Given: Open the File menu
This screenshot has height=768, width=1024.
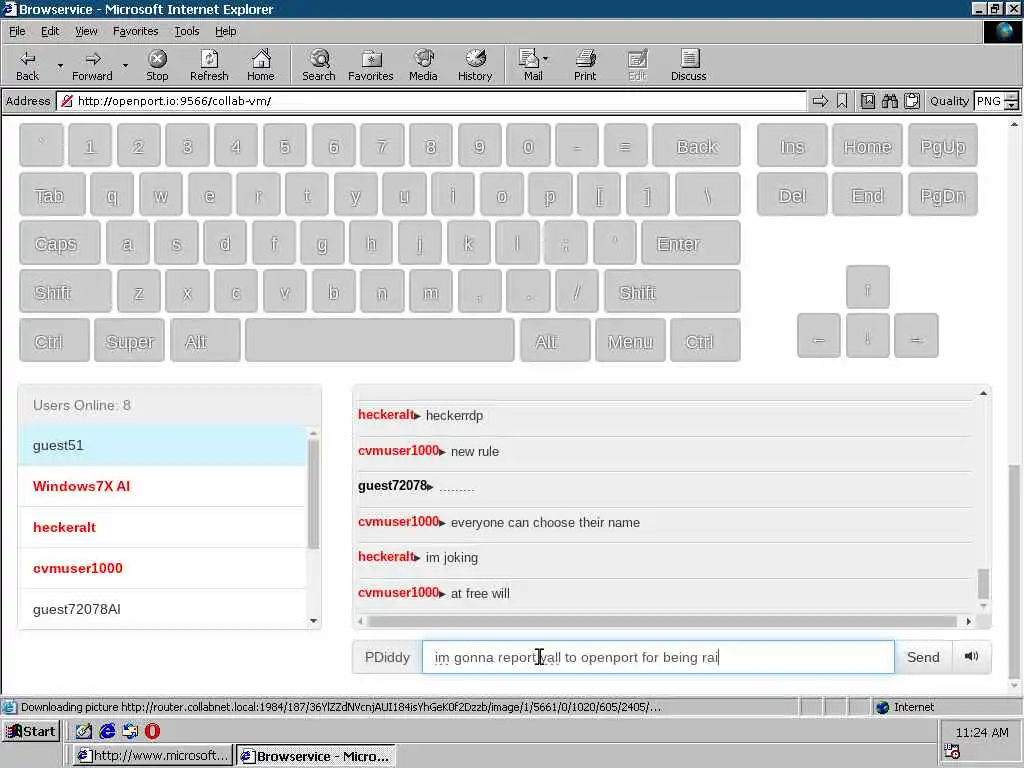Looking at the screenshot, I should [17, 31].
